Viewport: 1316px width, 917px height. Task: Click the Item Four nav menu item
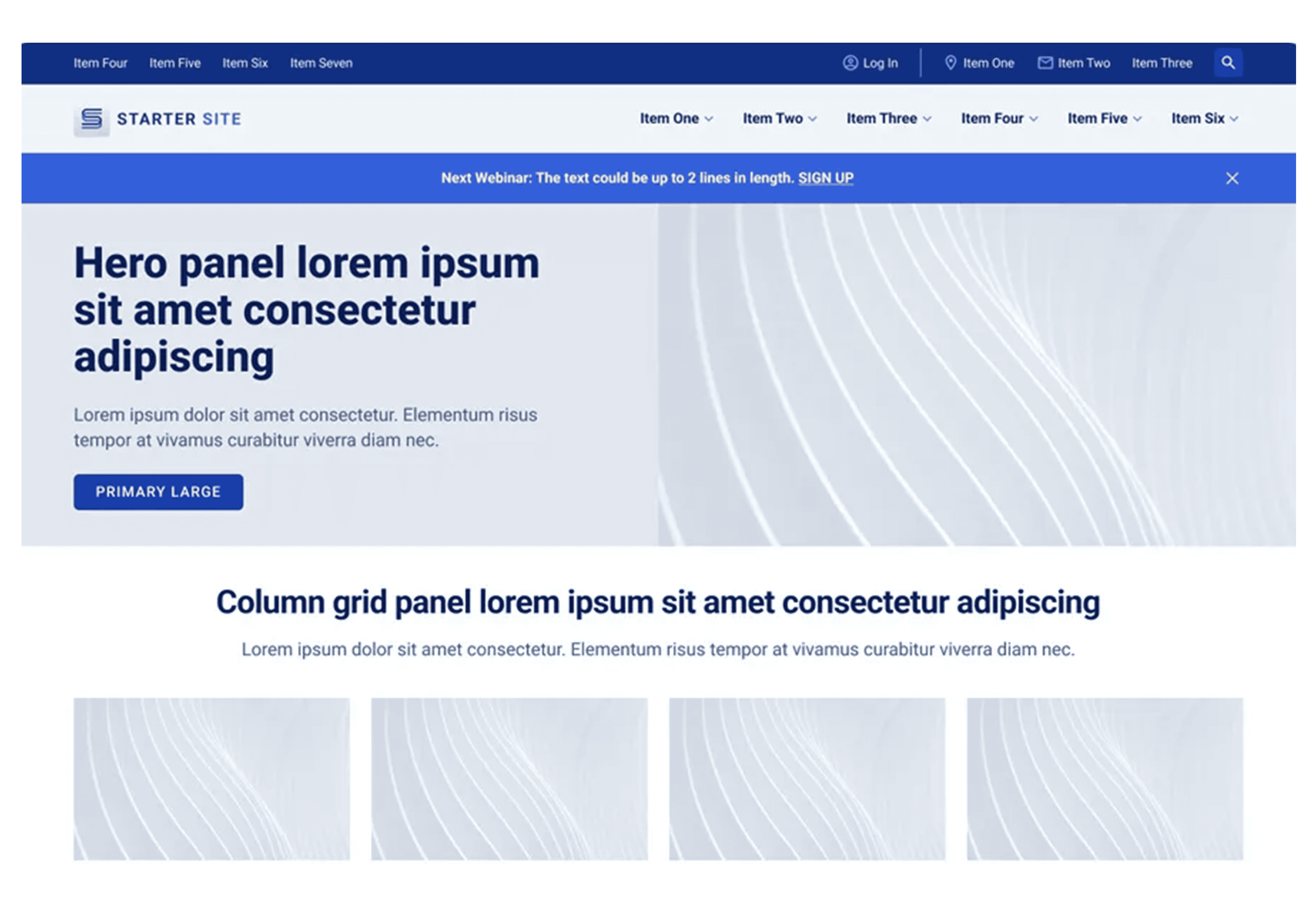(997, 118)
